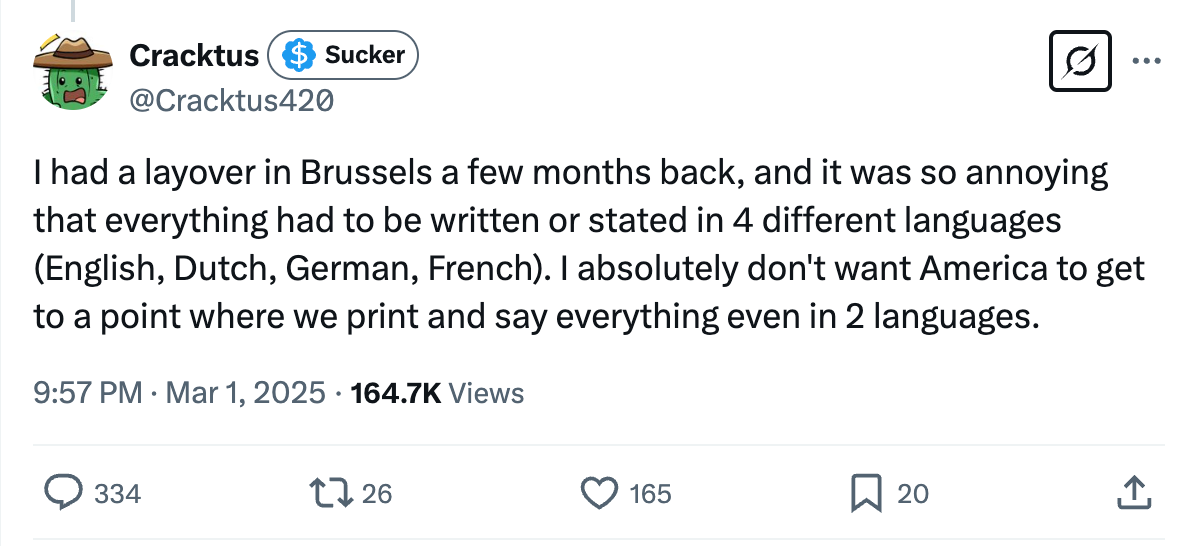Click the Grok explain-post icon
This screenshot has height=546, width=1194.
coord(1080,62)
